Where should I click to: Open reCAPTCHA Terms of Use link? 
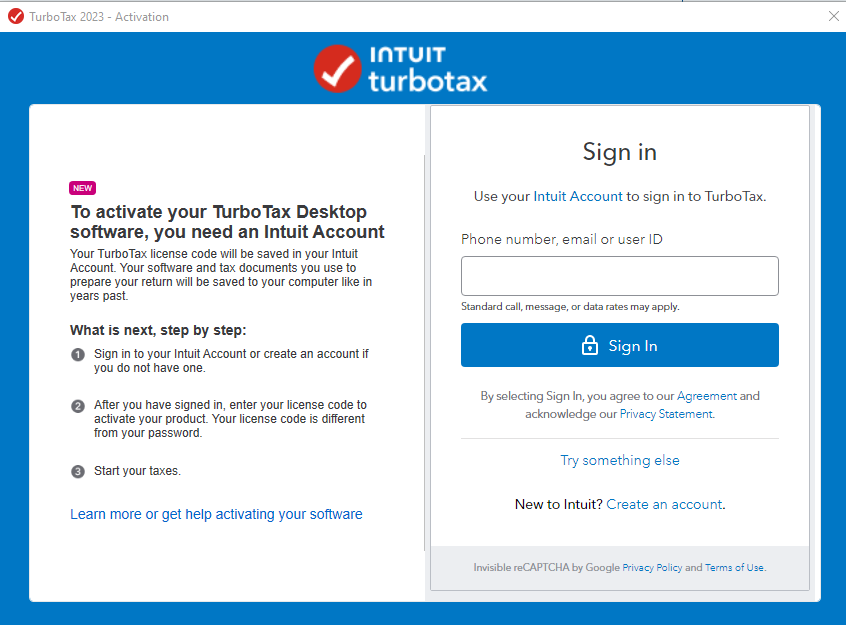[734, 567]
